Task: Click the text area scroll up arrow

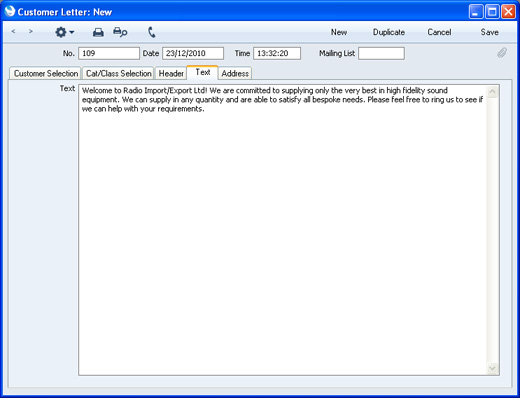Action: pos(492,92)
